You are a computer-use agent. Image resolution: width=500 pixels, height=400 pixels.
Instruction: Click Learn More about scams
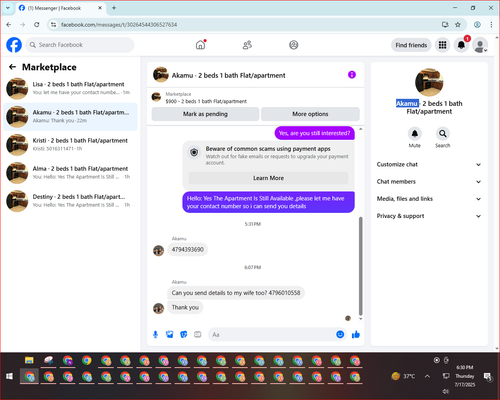tap(268, 178)
